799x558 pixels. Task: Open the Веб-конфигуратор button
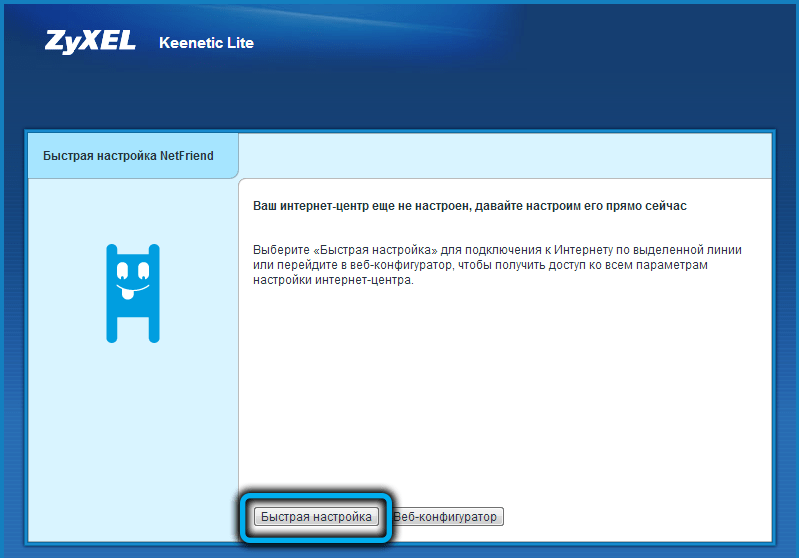point(446,517)
